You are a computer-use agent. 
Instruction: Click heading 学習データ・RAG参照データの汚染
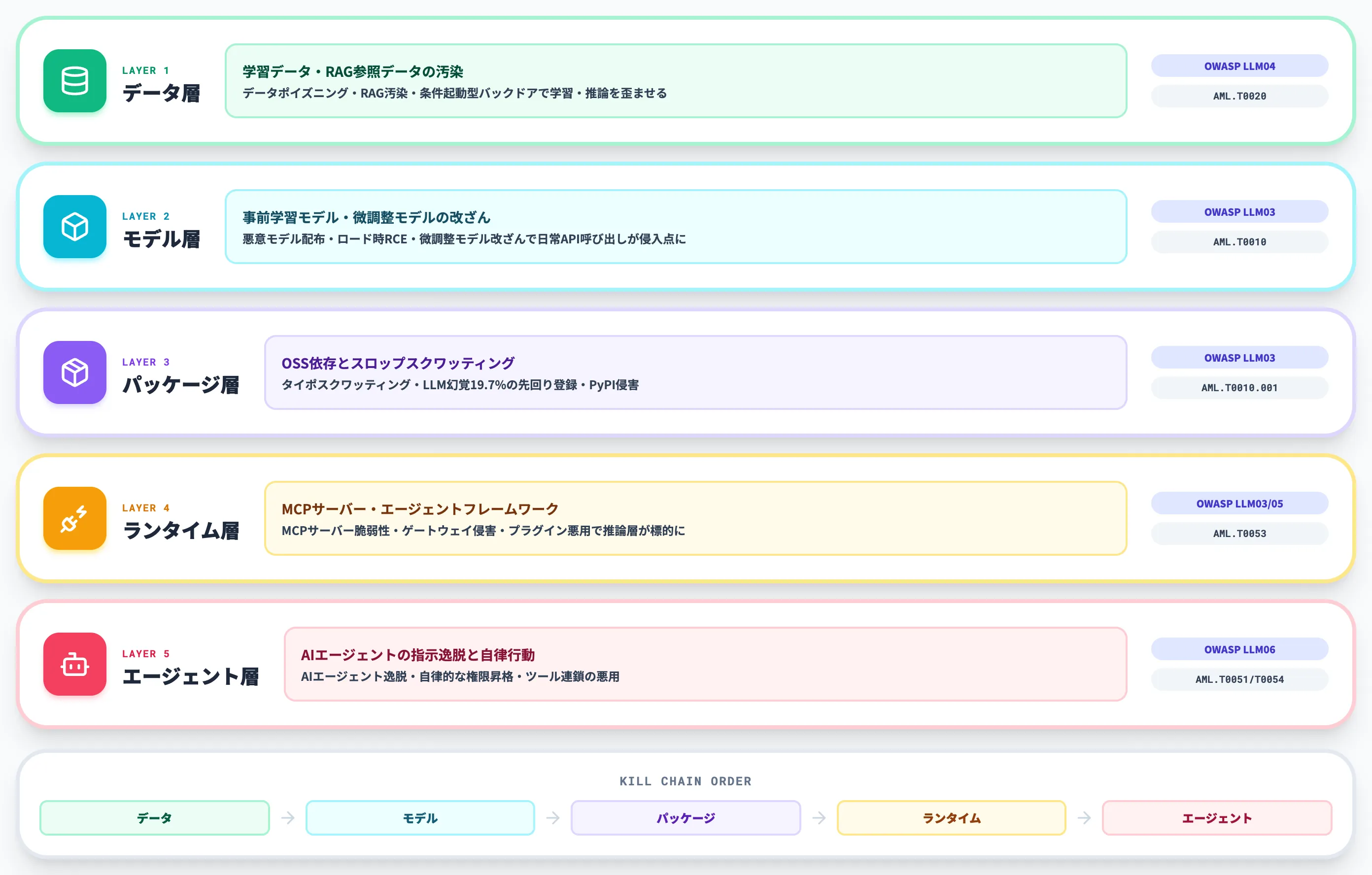tap(353, 72)
